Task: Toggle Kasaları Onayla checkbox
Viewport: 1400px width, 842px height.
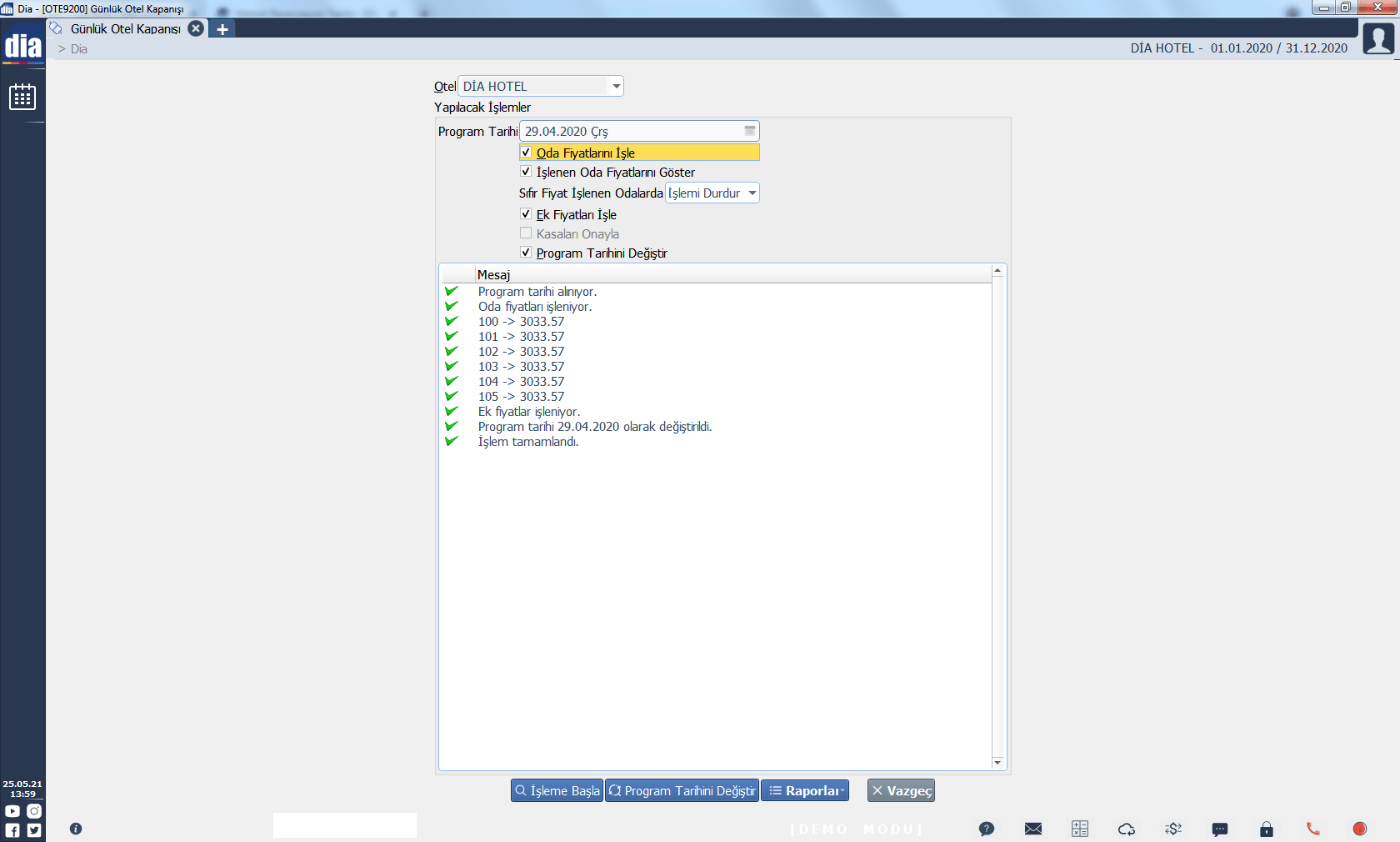Action: pyautogui.click(x=526, y=233)
